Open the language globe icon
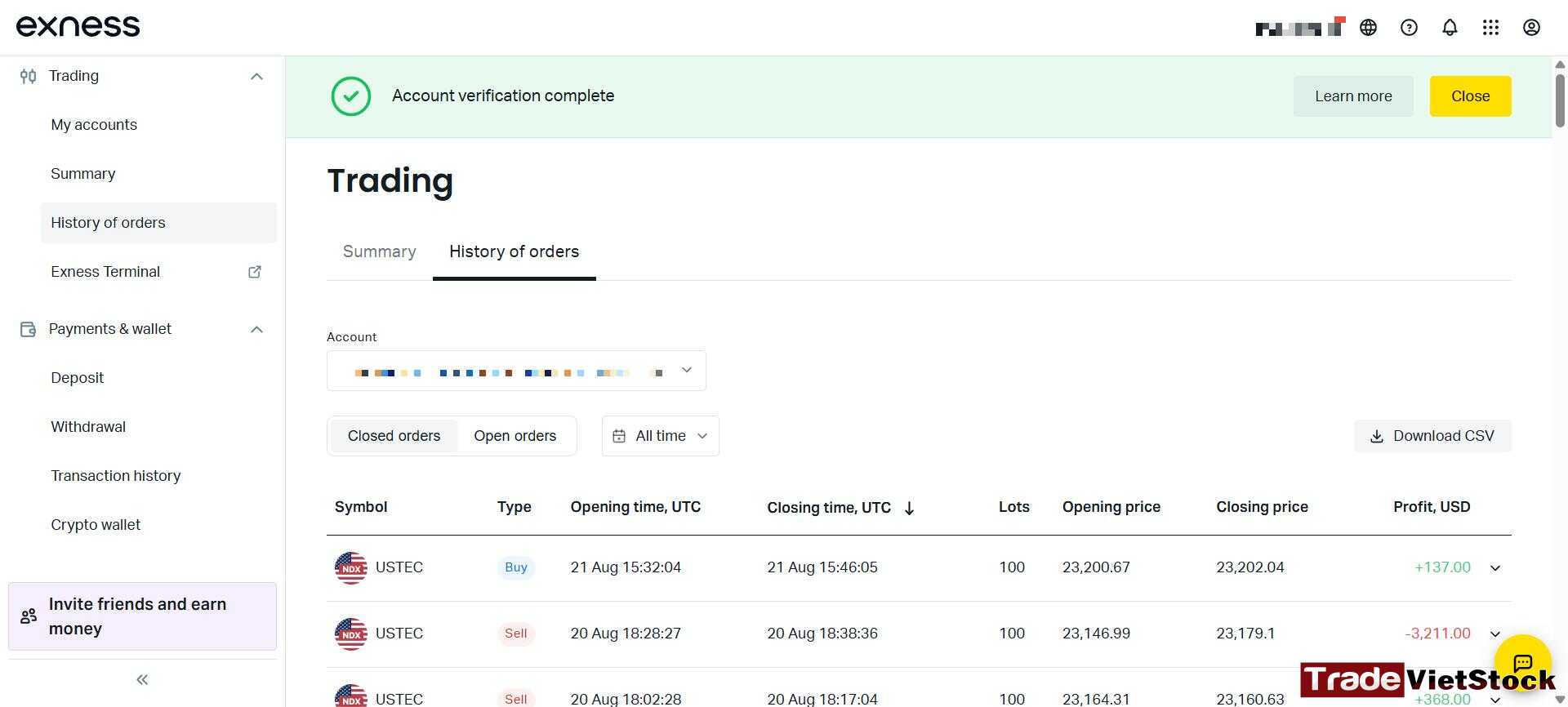Screen dimensions: 1568x707 1368,28
